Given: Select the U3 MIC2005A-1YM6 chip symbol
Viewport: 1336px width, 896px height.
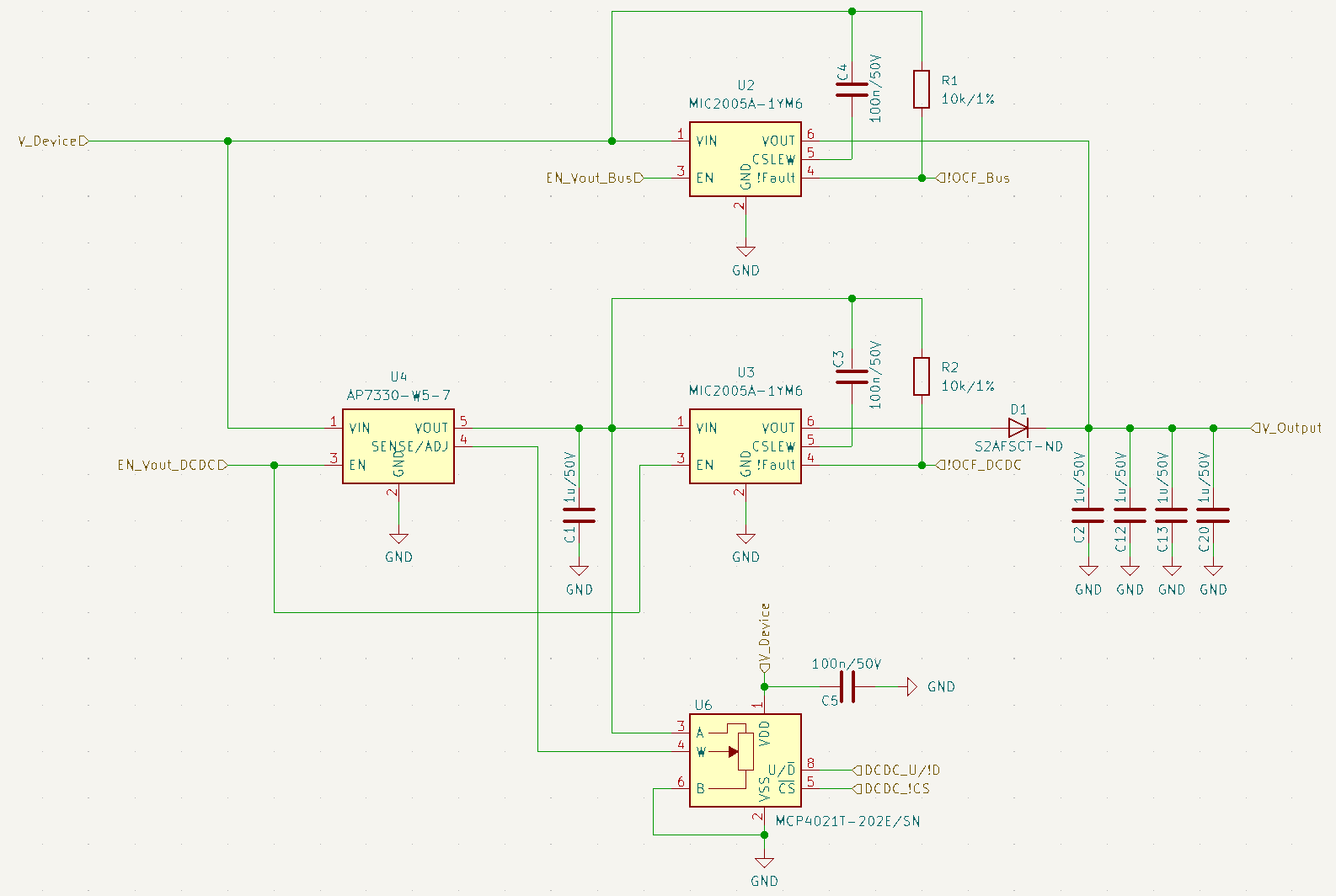Looking at the screenshot, I should (745, 446).
